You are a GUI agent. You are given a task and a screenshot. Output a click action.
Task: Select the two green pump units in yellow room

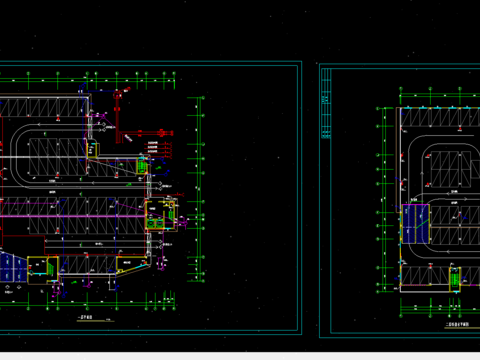pyautogui.click(x=155, y=223)
